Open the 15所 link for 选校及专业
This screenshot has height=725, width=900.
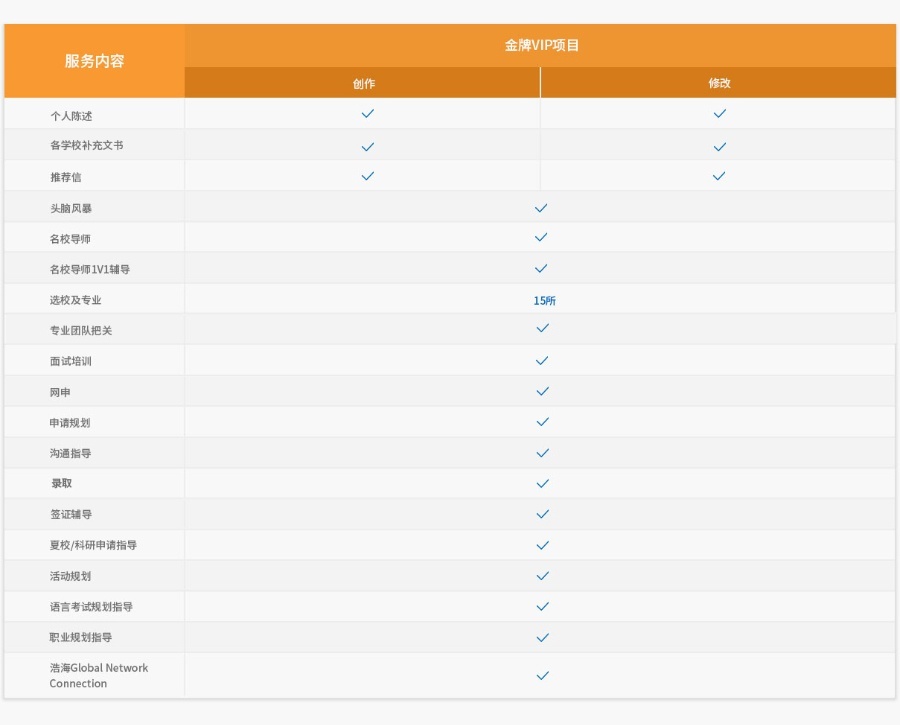544,300
